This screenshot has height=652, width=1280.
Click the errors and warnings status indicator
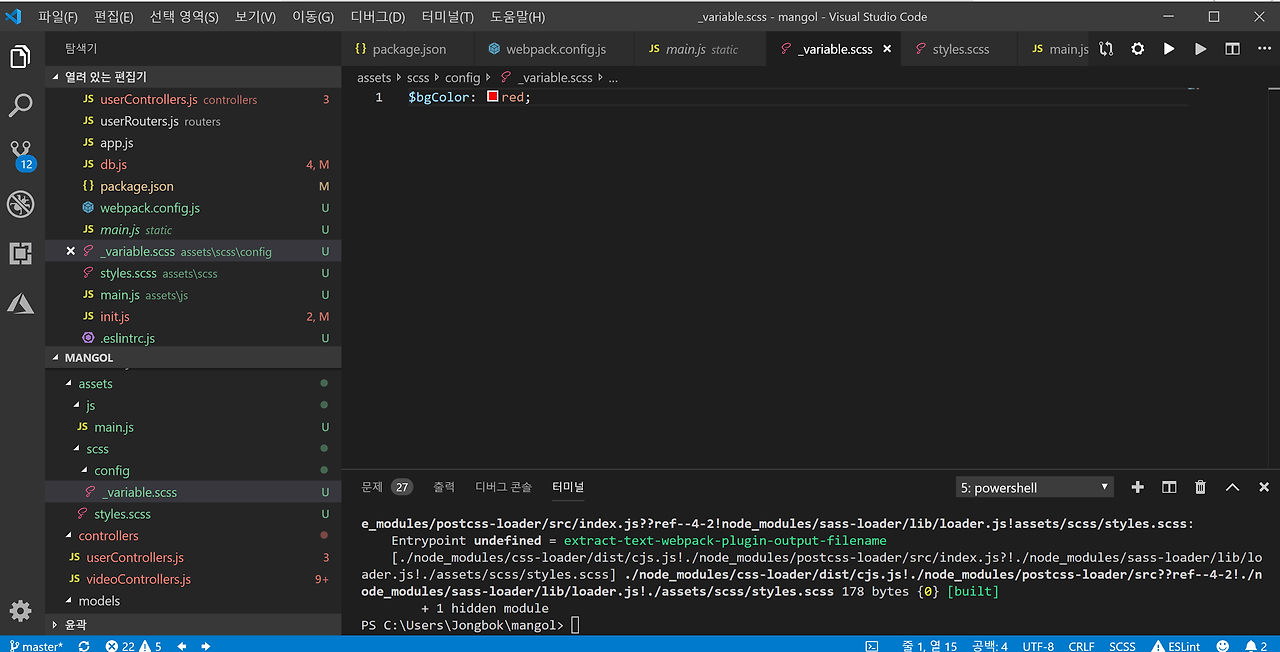[x=133, y=646]
